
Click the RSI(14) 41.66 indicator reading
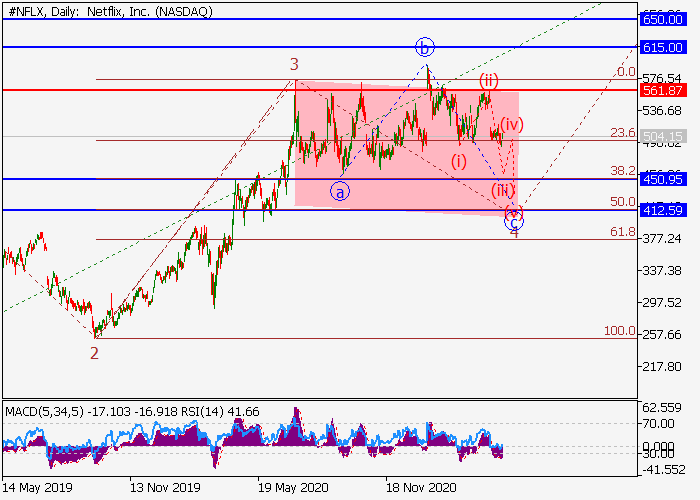(x=220, y=412)
